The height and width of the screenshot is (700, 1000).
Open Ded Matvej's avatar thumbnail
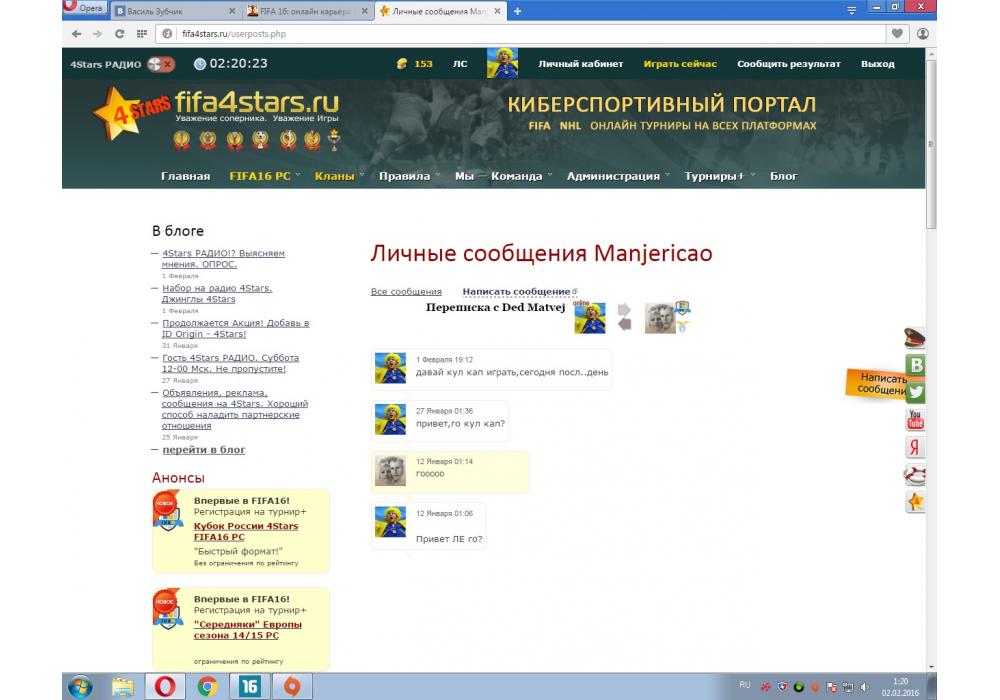pyautogui.click(x=660, y=318)
